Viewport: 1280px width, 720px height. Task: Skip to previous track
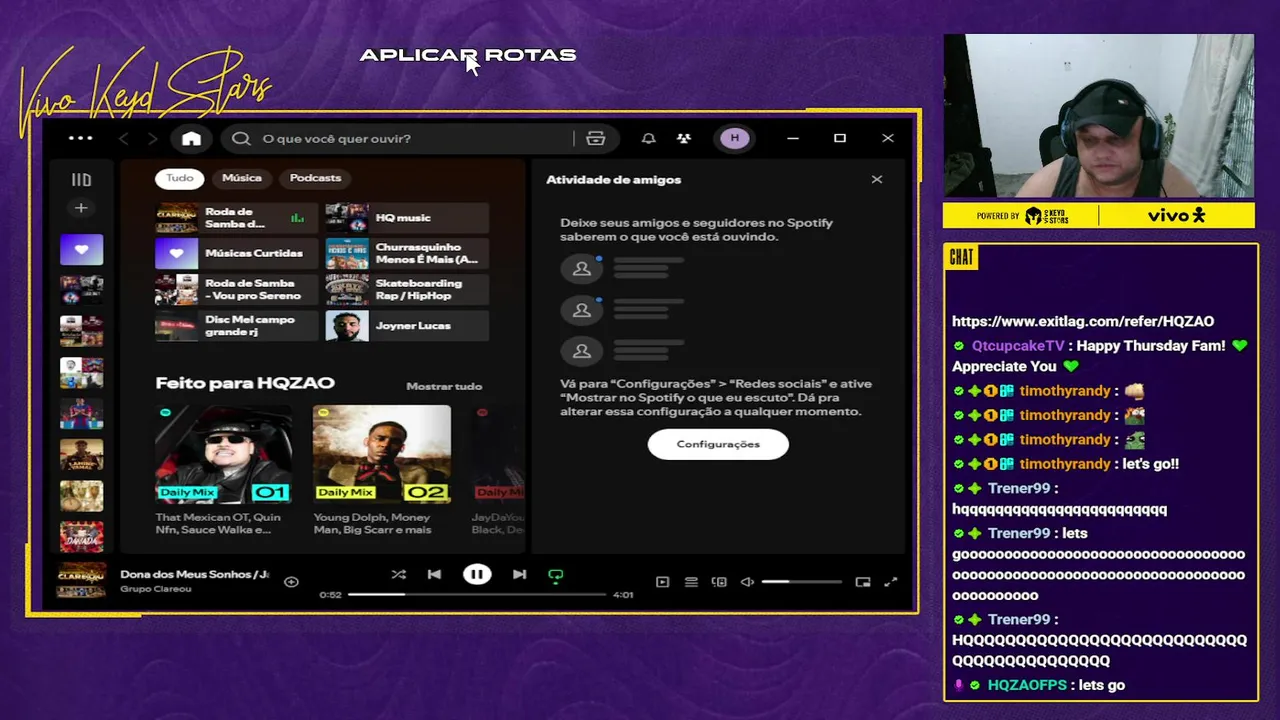coord(434,574)
